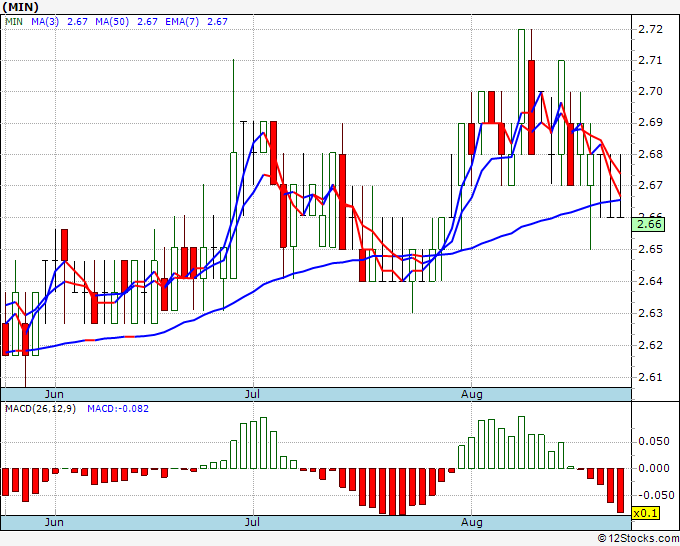This screenshot has height=546, width=680.
Task: Click the (MIN) chart title
Action: click(20, 7)
